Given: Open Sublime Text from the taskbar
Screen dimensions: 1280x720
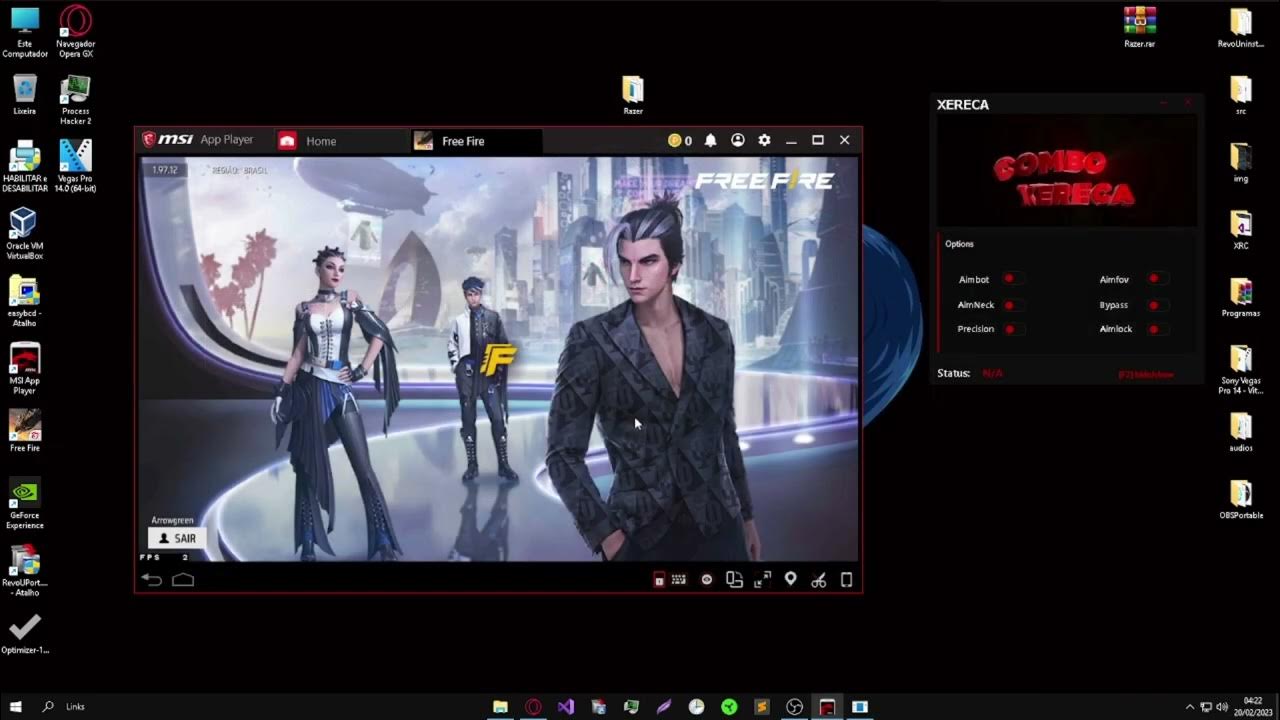Looking at the screenshot, I should point(761,706).
